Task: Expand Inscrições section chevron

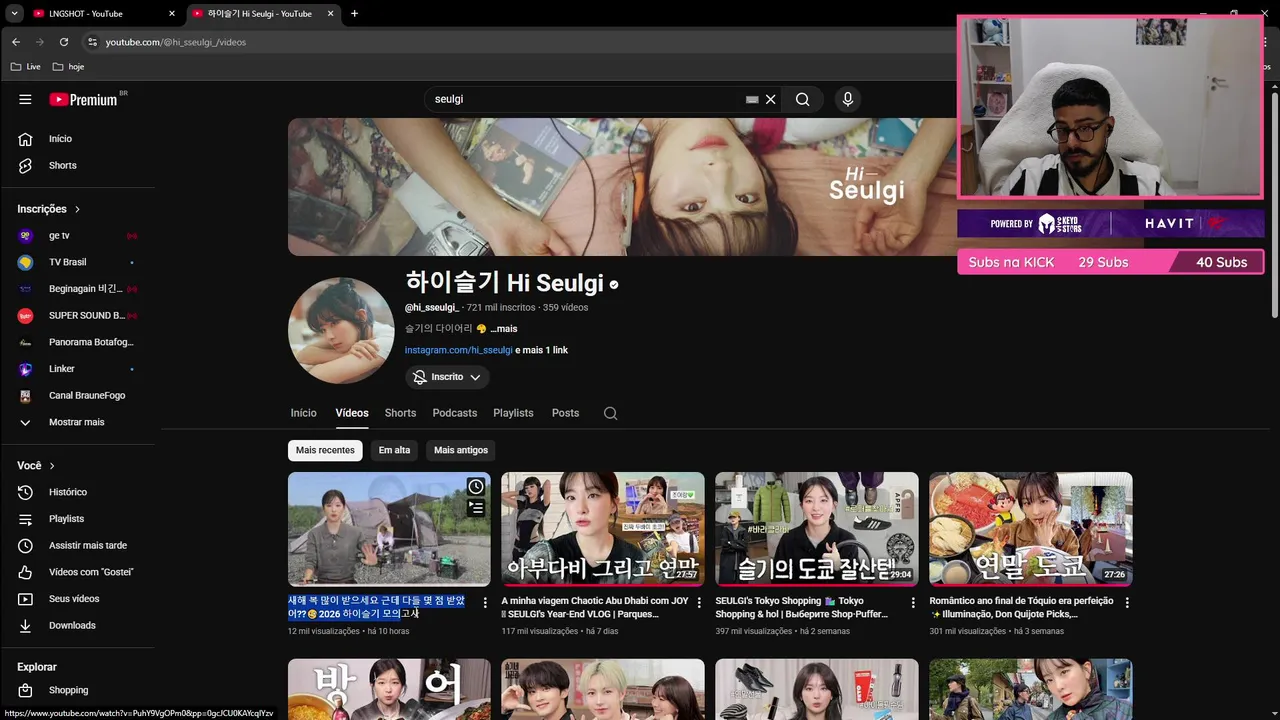Action: coord(77,209)
